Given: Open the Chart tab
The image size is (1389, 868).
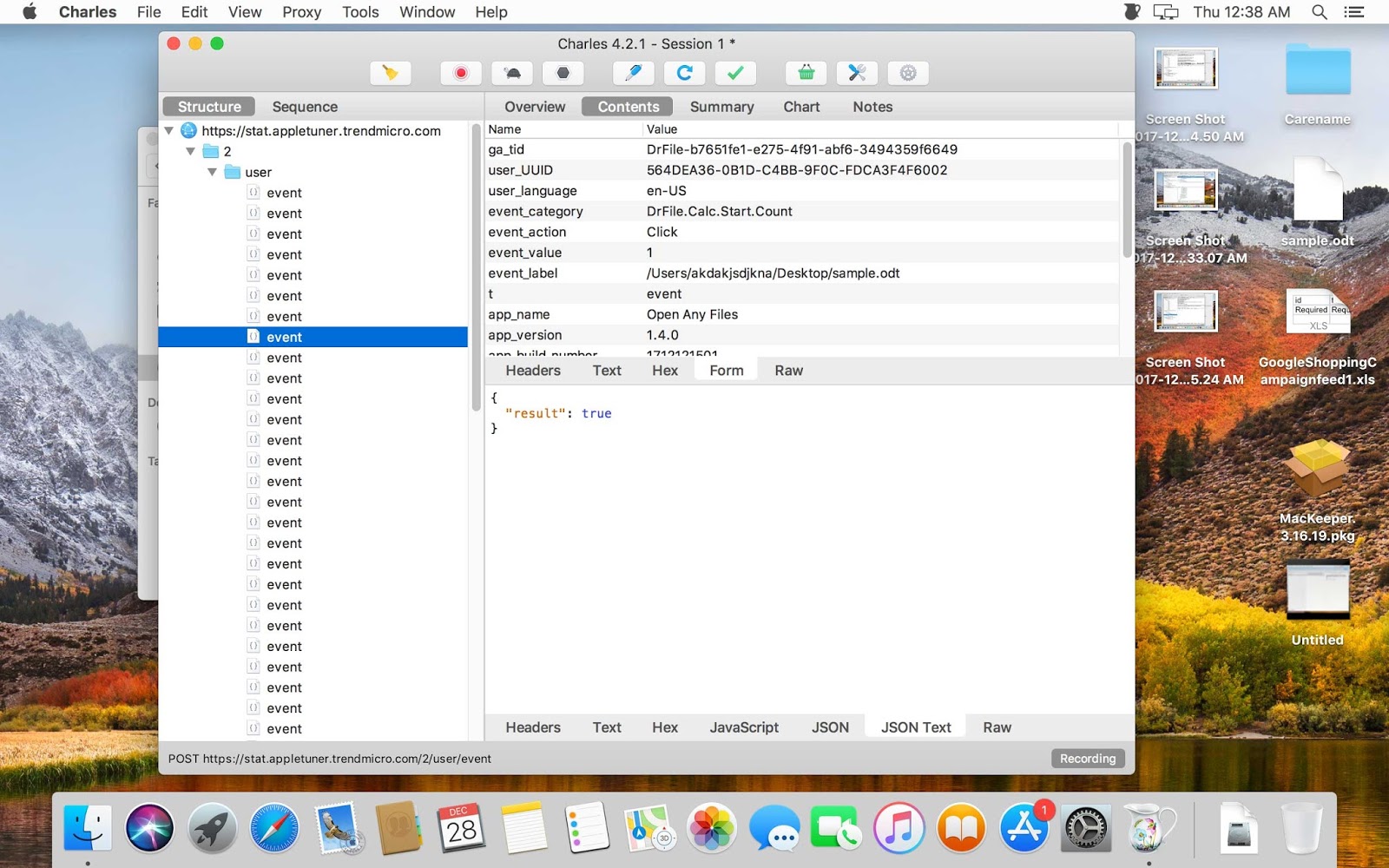Looking at the screenshot, I should [801, 107].
